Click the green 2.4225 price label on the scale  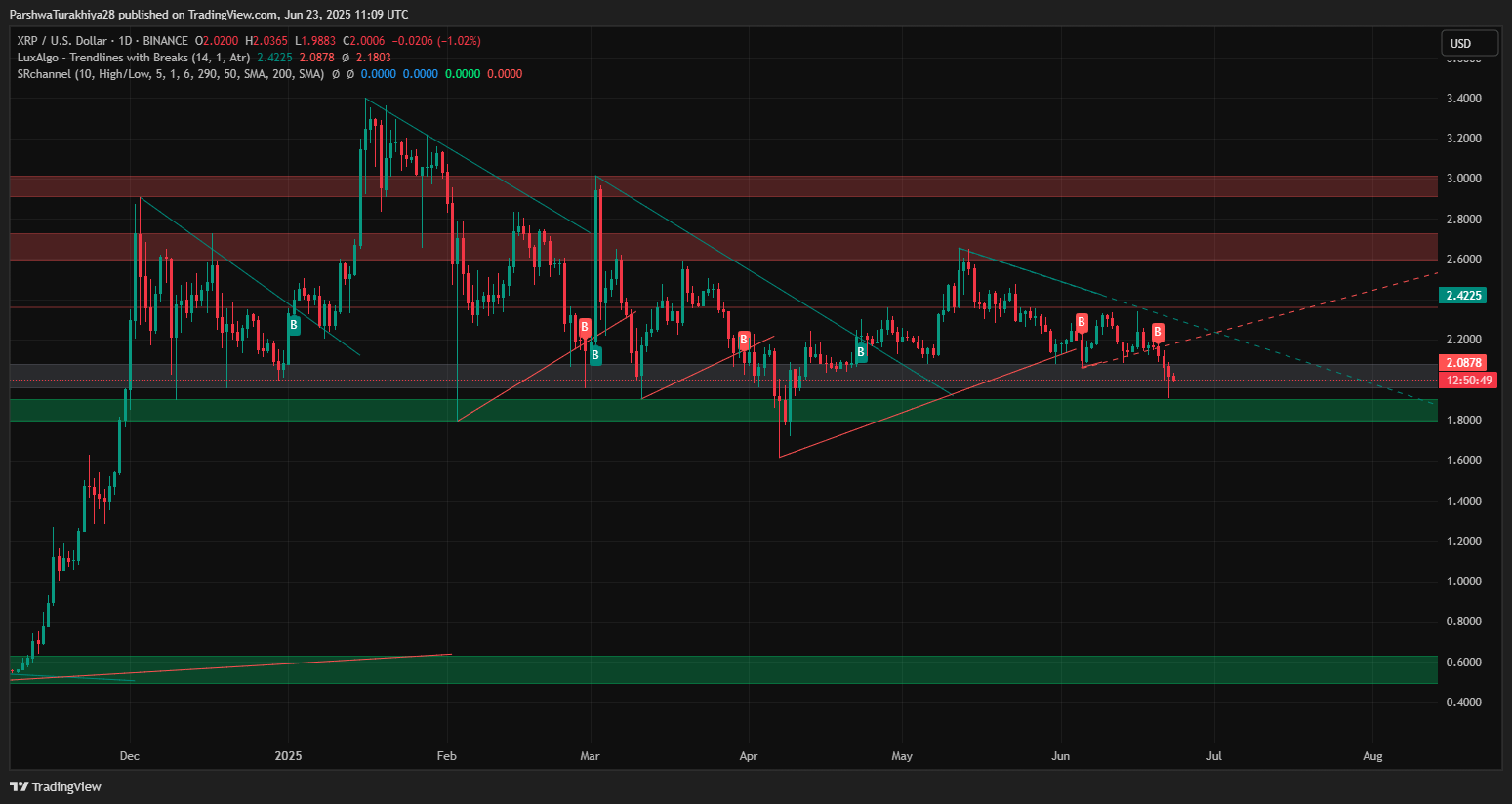[x=1464, y=295]
